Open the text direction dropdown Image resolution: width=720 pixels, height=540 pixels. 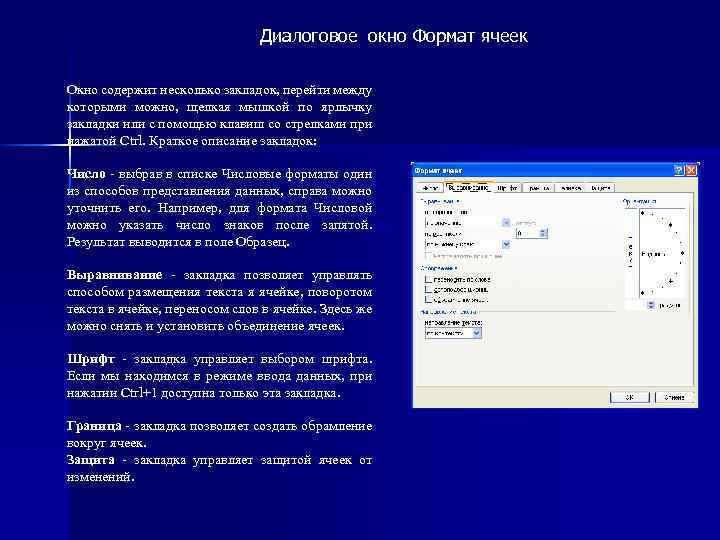click(477, 333)
